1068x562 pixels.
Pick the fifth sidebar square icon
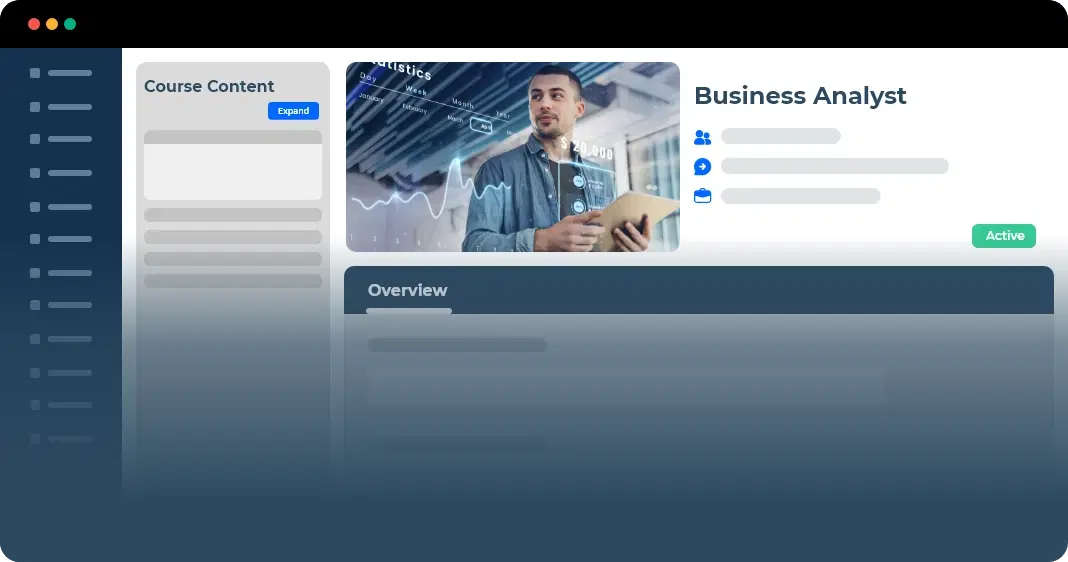[35, 206]
